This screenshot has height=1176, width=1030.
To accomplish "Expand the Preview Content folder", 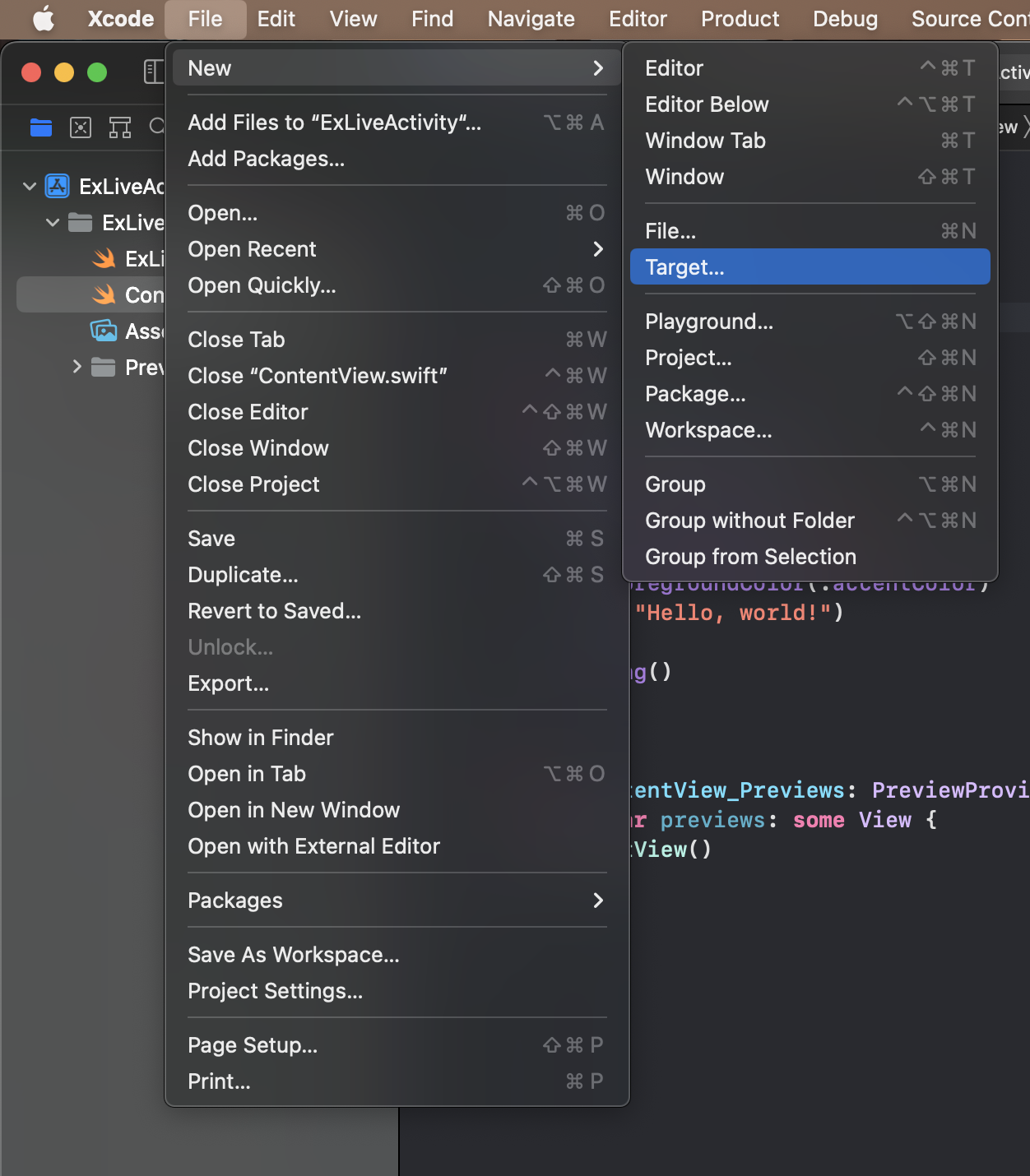I will 77,368.
